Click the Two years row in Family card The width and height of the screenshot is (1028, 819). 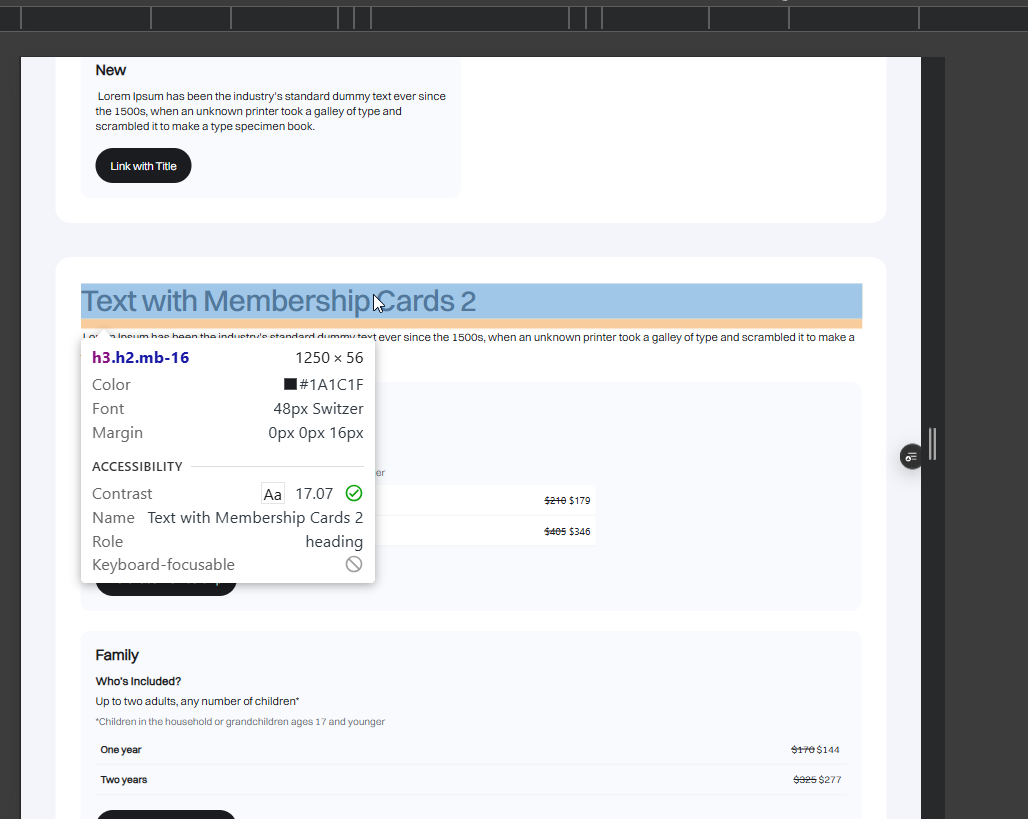click(471, 780)
